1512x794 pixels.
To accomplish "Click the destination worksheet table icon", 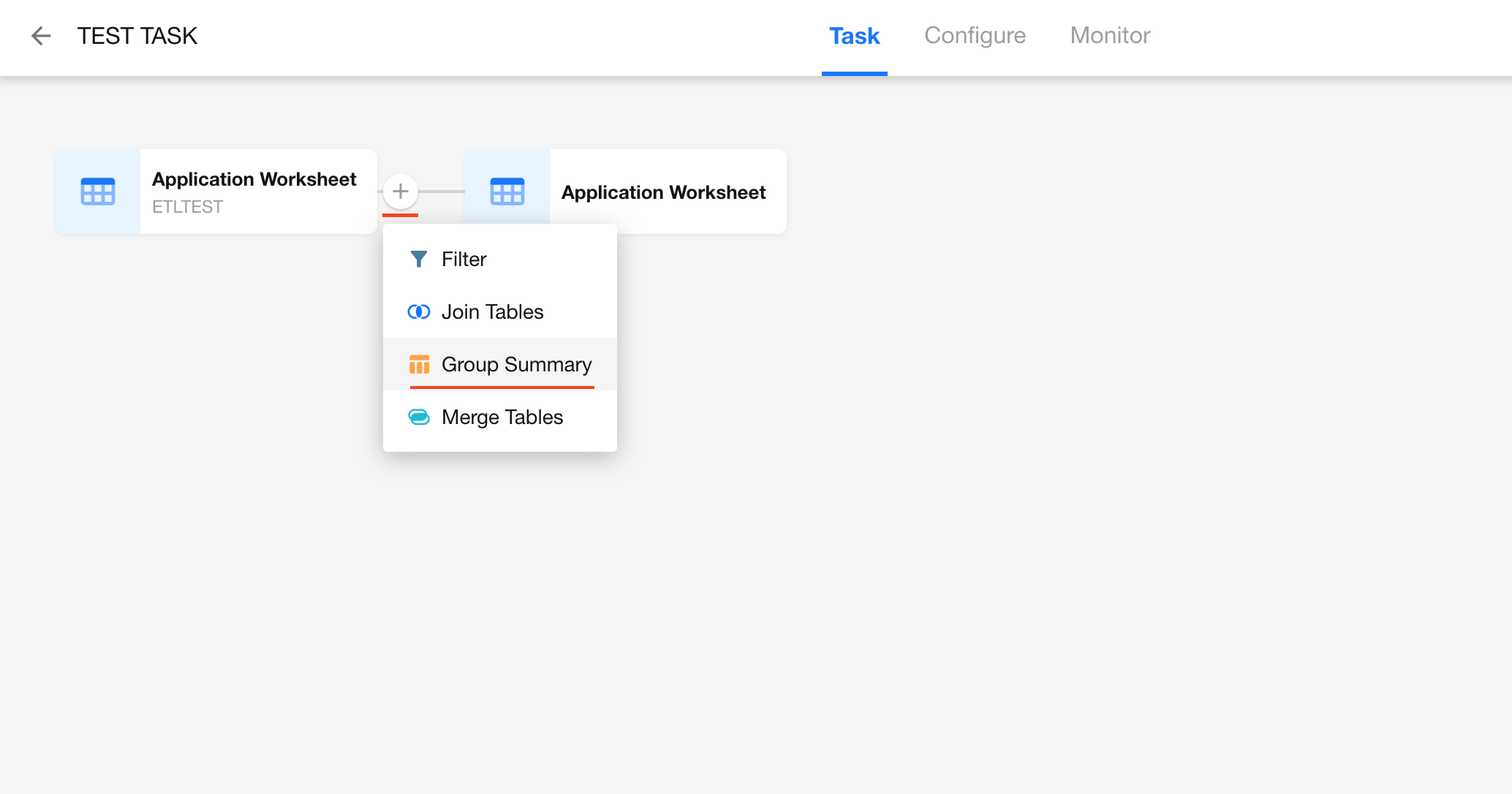I will click(x=507, y=192).
